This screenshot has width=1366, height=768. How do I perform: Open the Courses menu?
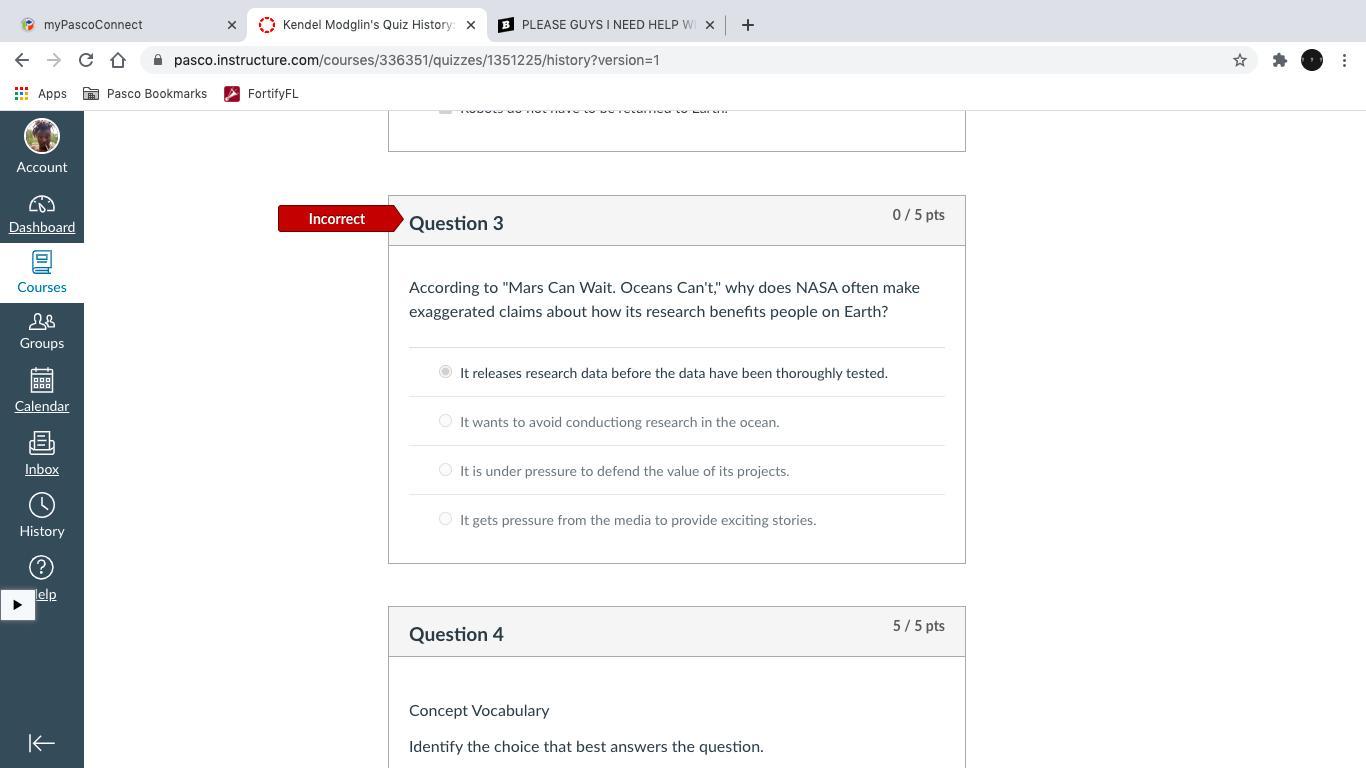(42, 272)
